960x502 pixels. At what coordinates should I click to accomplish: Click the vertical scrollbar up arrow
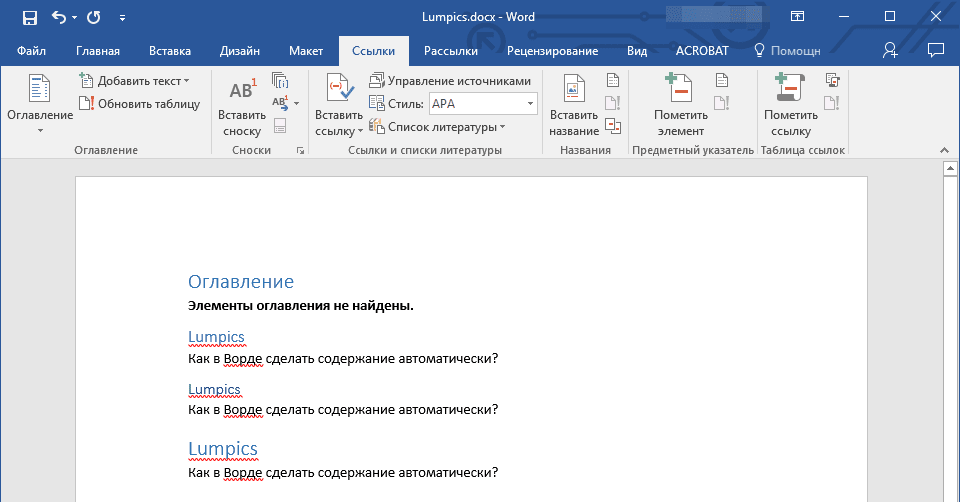point(950,168)
